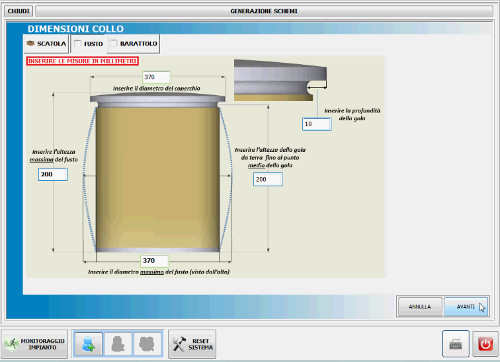This screenshot has width=500, height=362.
Task: Click the Avanti button
Action: point(466,307)
